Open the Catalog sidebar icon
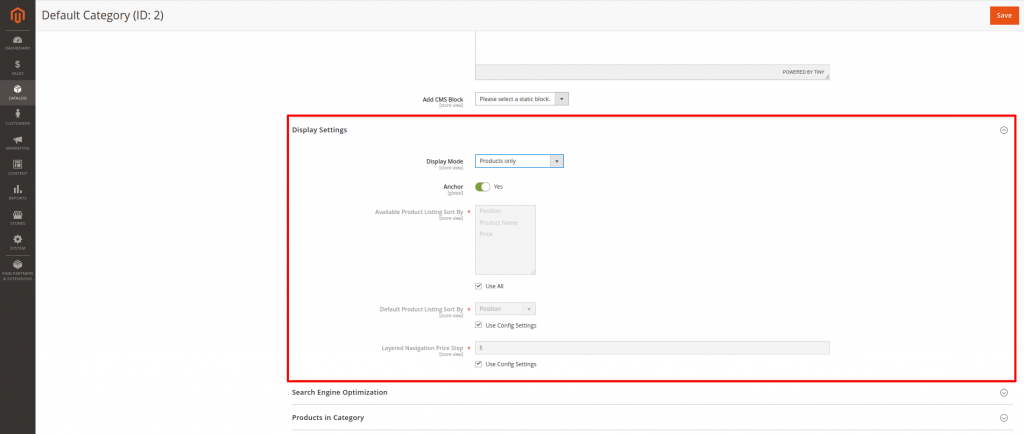Image resolution: width=1024 pixels, height=434 pixels. tap(17, 92)
